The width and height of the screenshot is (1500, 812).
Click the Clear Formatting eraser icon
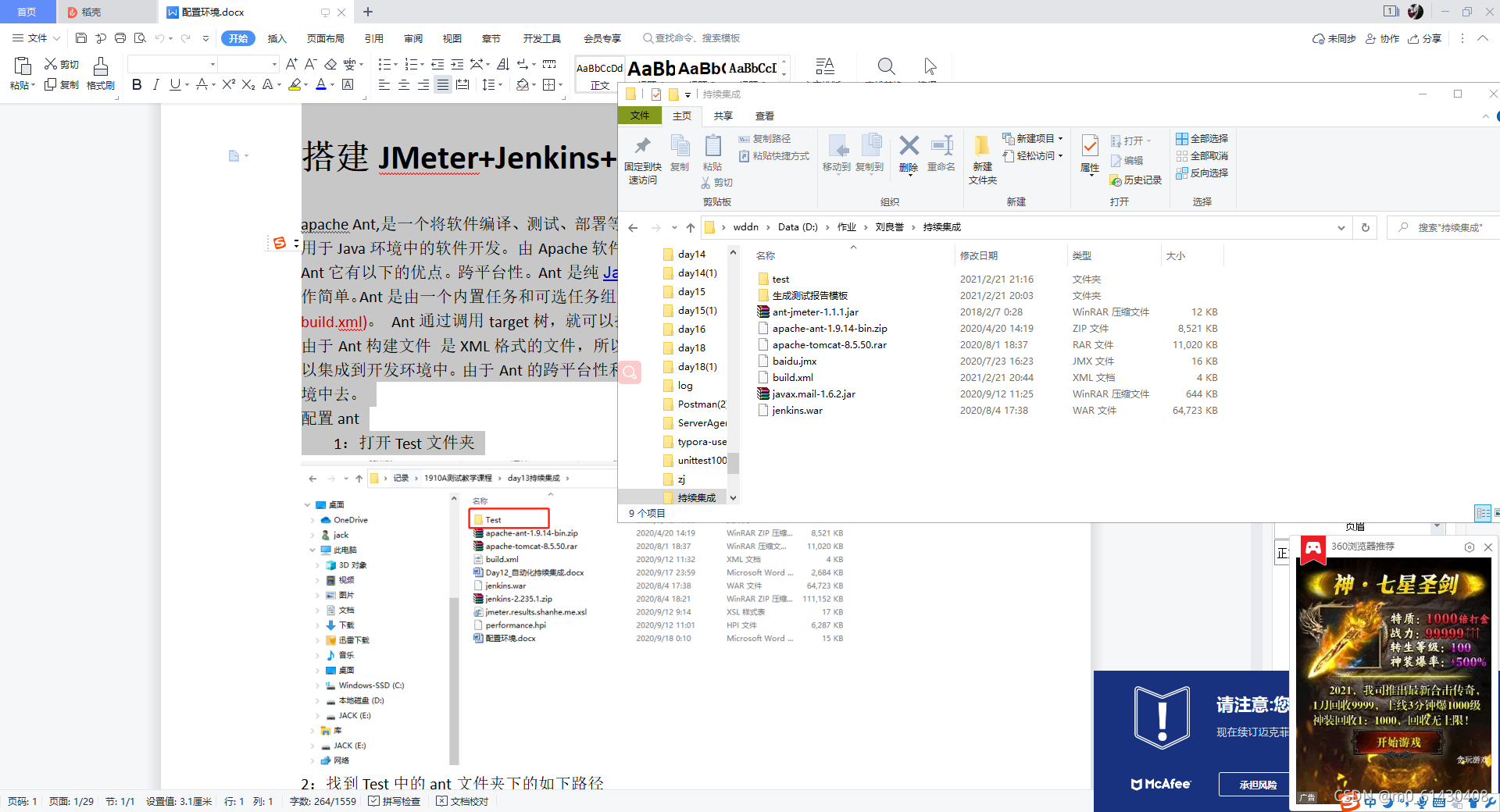pos(330,64)
